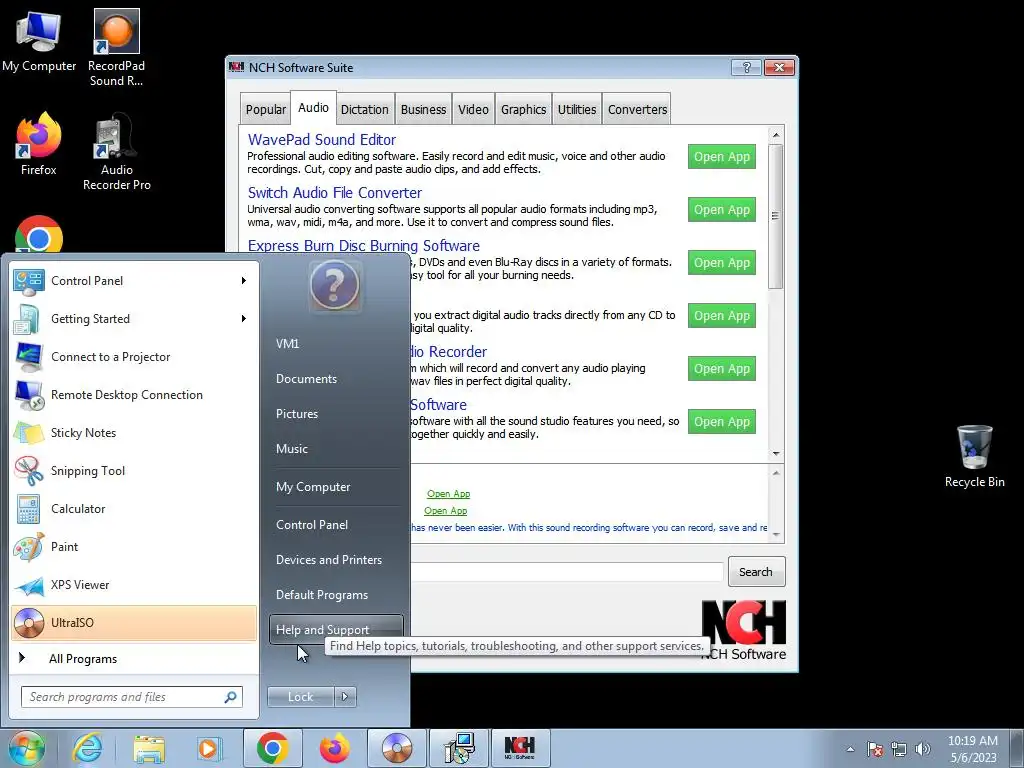This screenshot has height=768, width=1024.
Task: Click the user account picture in the Start menu
Action: pos(334,285)
